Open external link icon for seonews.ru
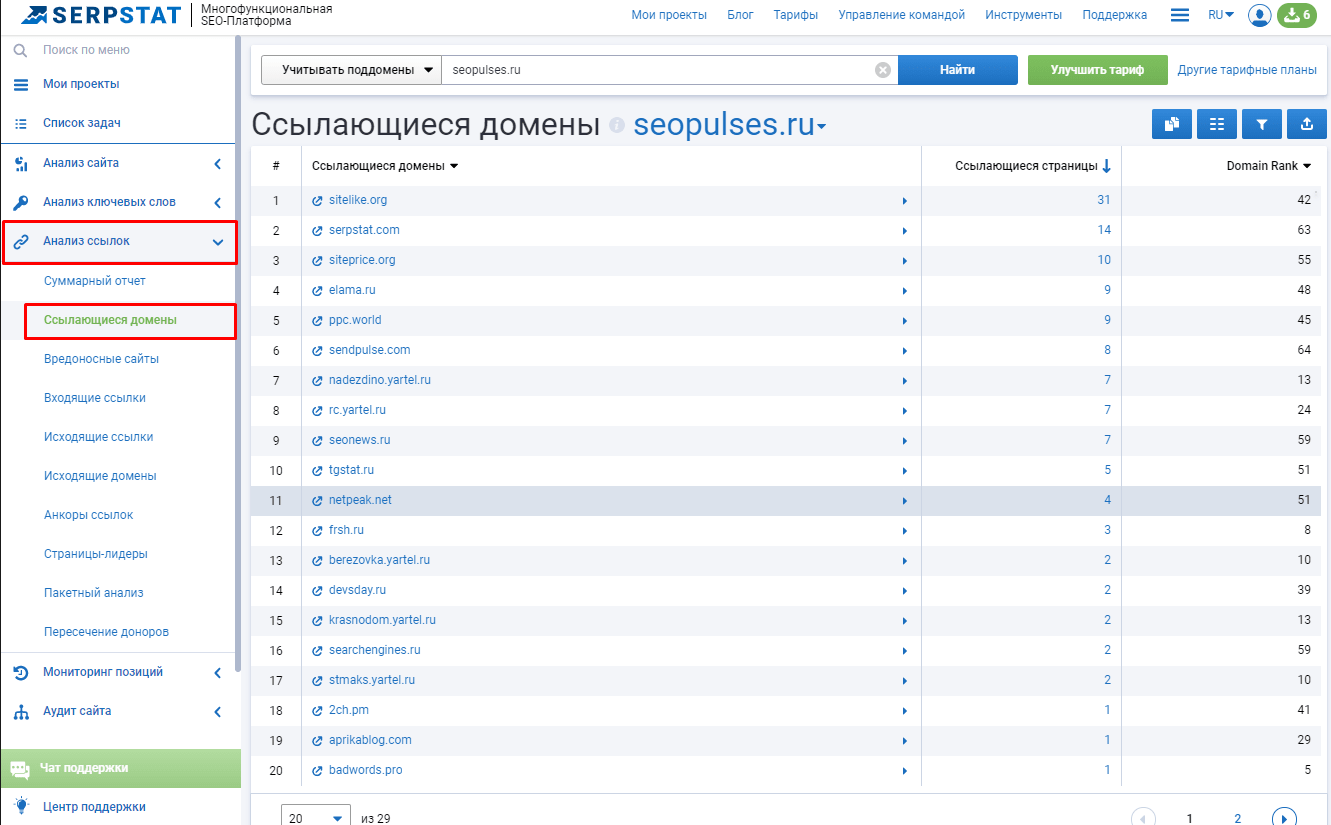1331x825 pixels. (x=318, y=441)
